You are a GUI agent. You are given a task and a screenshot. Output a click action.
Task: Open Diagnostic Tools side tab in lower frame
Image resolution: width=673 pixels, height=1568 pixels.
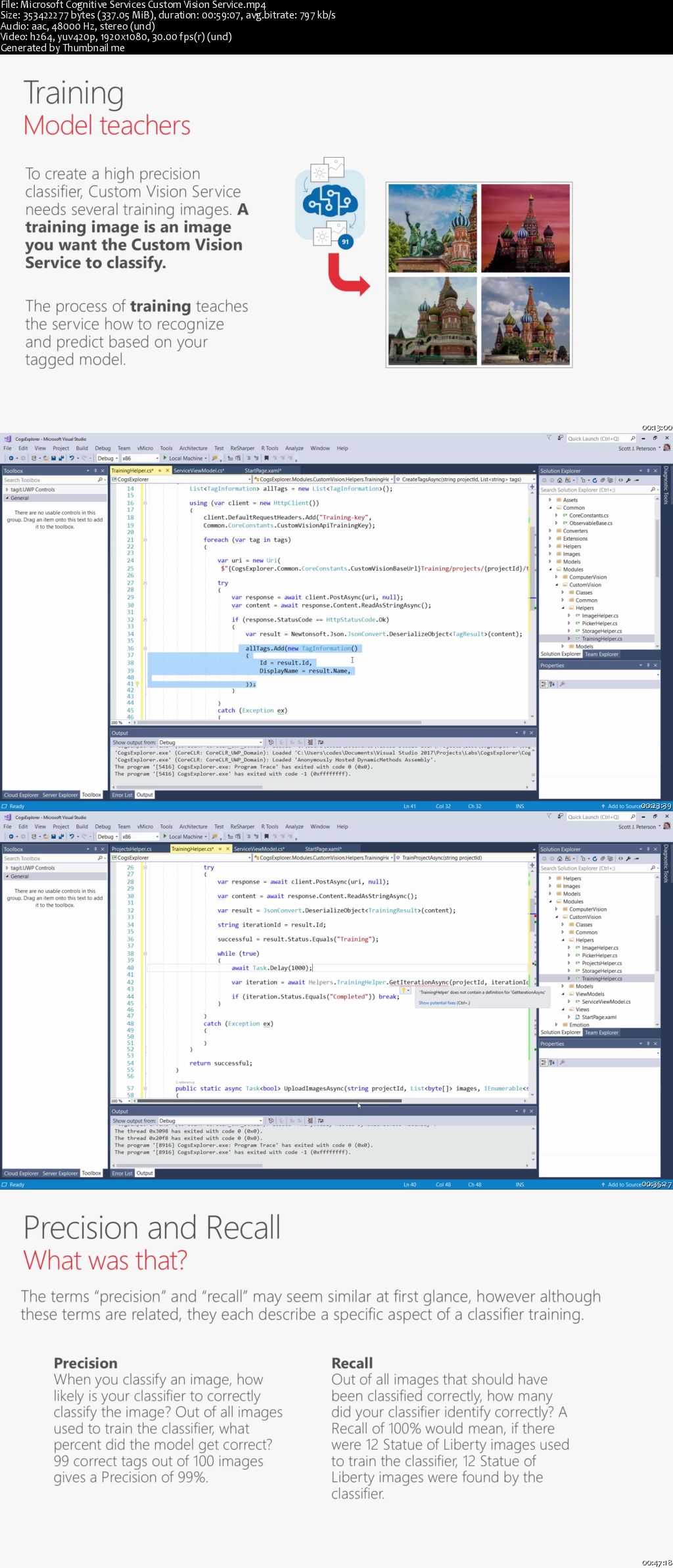pyautogui.click(x=666, y=863)
